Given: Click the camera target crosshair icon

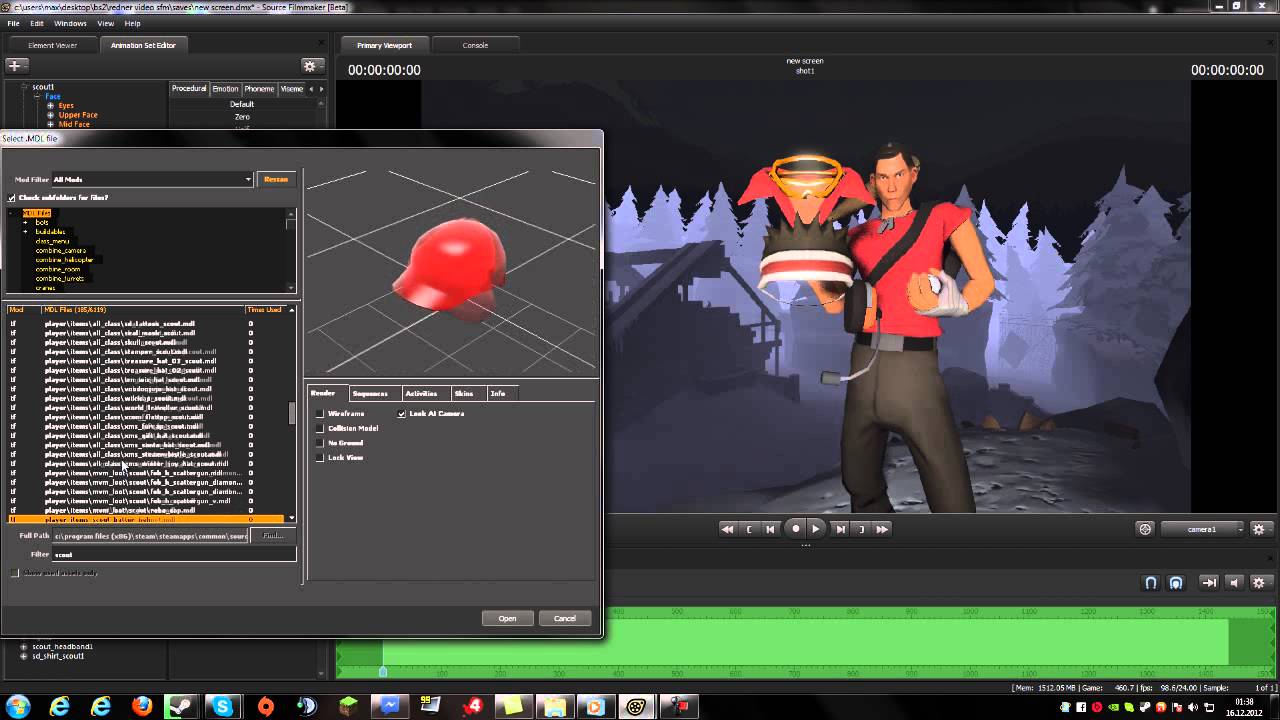Looking at the screenshot, I should pos(1146,529).
